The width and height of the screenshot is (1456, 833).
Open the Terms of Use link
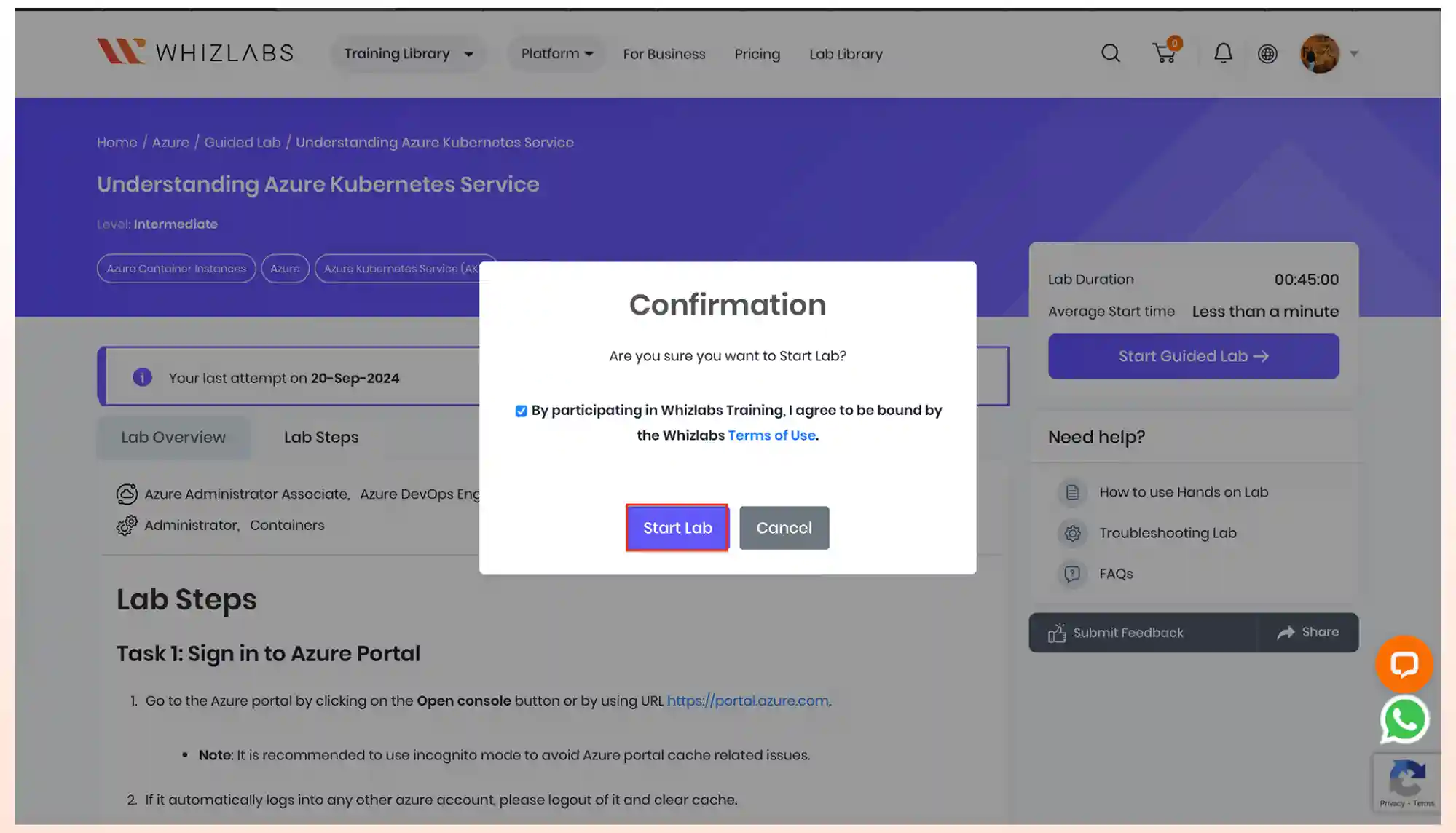coord(772,435)
